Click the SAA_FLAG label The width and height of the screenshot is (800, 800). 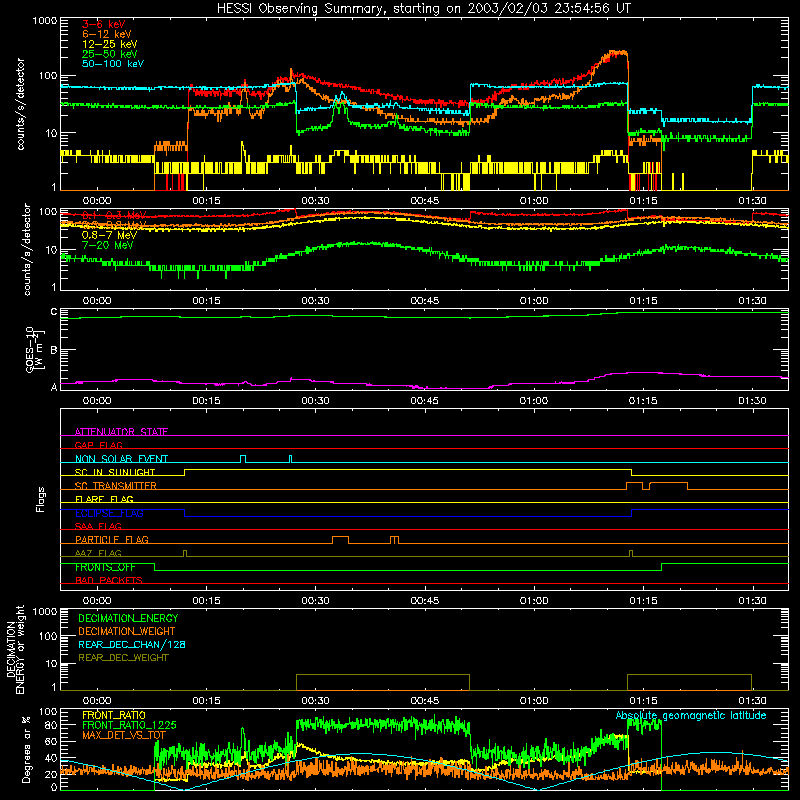pyautogui.click(x=98, y=526)
